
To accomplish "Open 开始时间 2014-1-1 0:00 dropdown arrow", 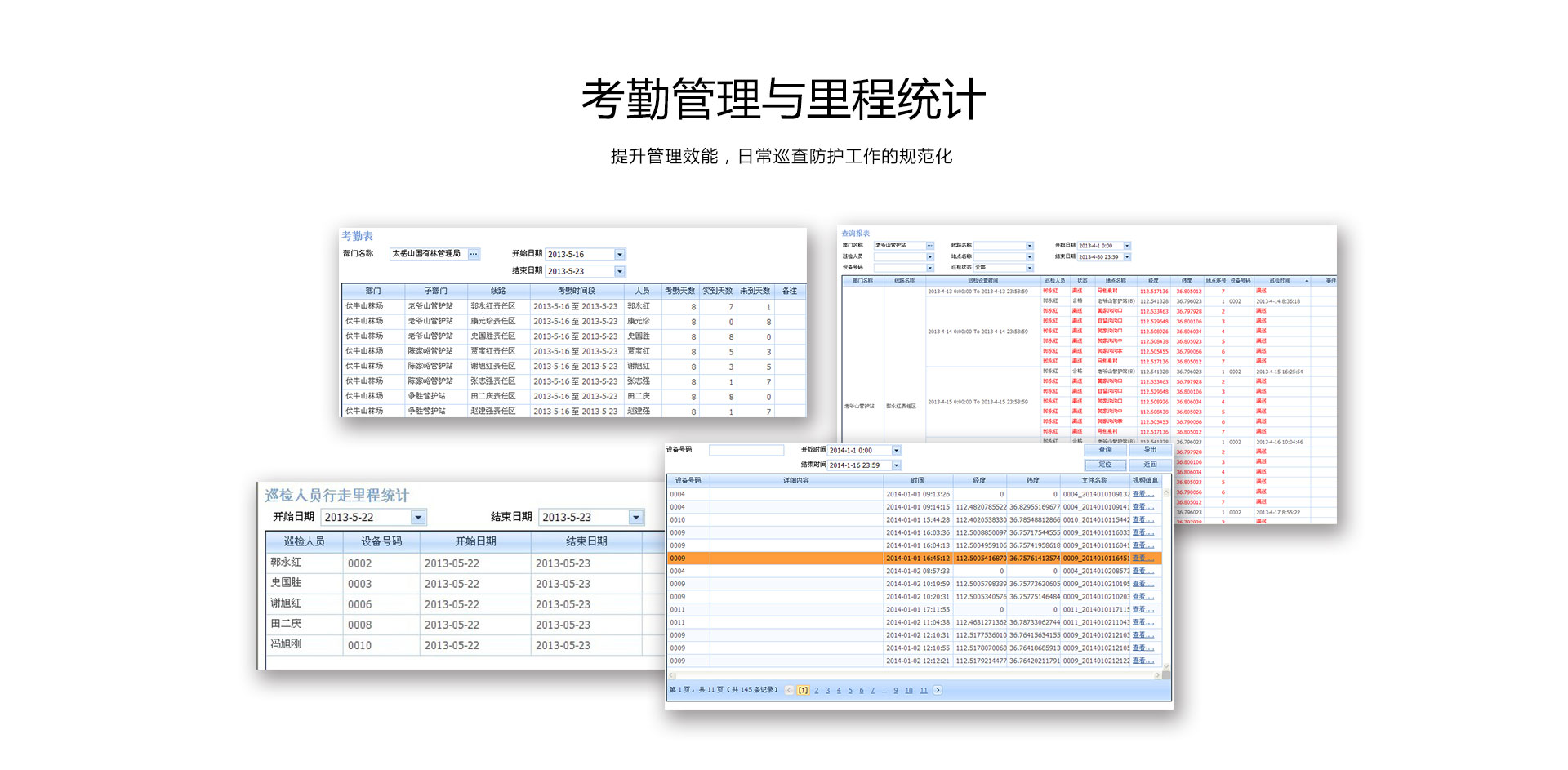I will click(896, 451).
